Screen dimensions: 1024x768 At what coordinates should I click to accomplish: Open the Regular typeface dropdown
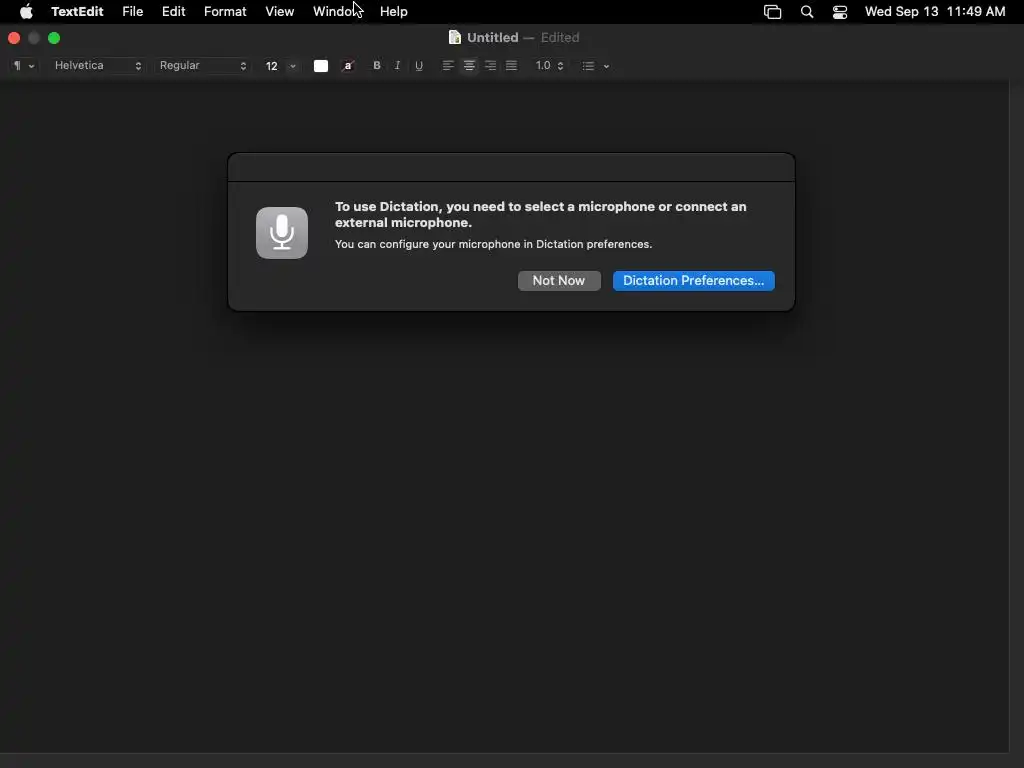coord(202,66)
